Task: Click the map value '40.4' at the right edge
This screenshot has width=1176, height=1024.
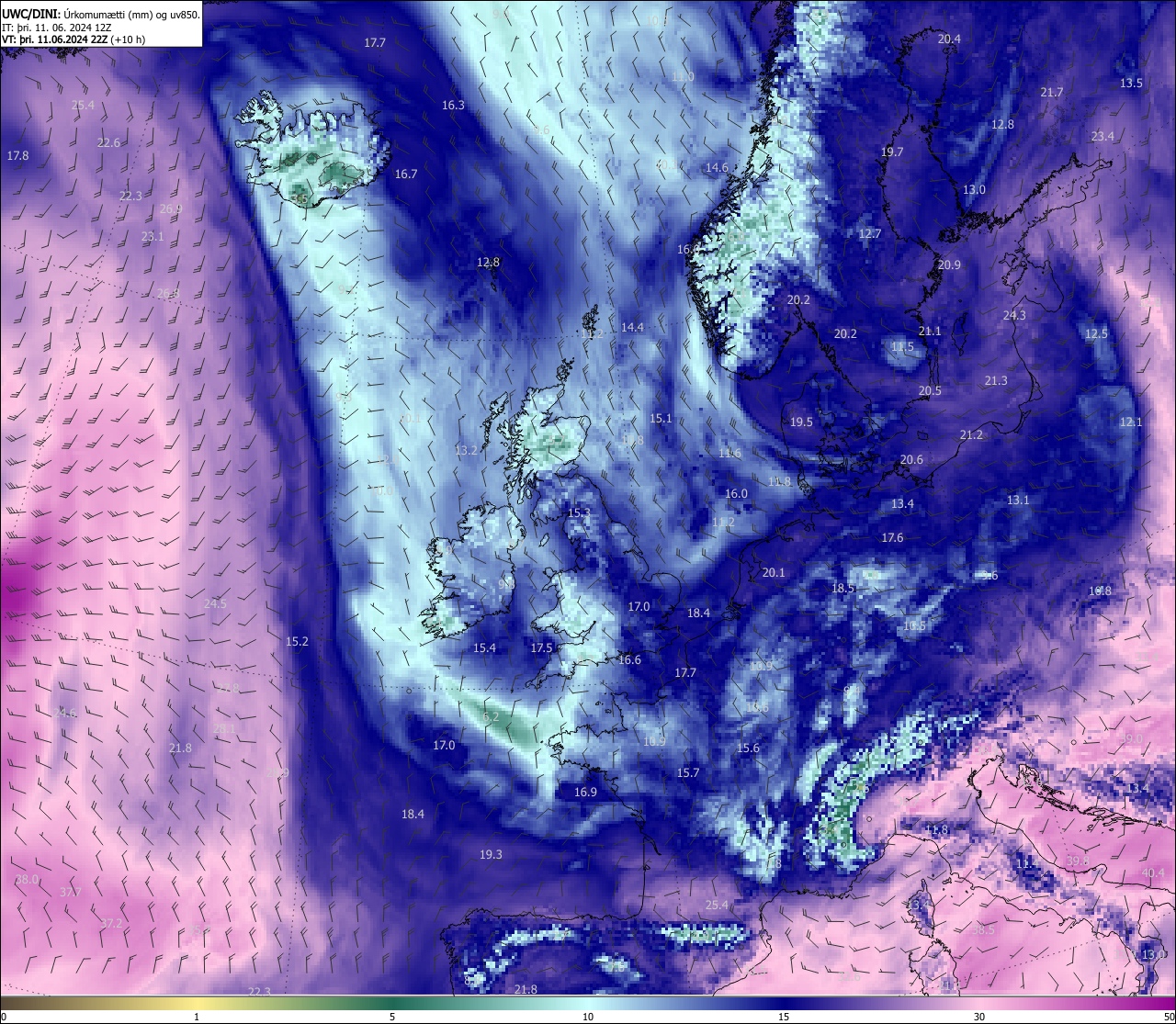Action: point(1152,873)
